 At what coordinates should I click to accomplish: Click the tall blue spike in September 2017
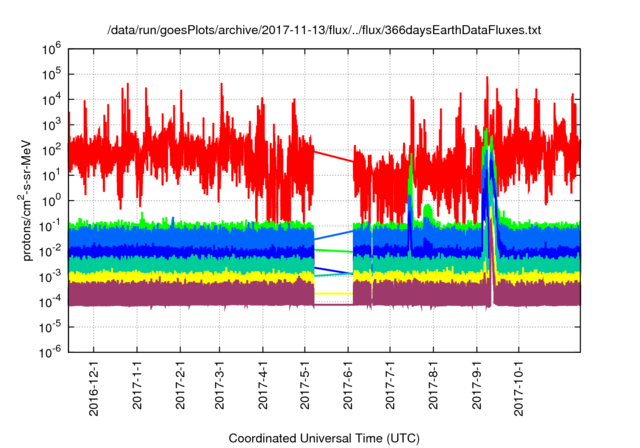pos(489,200)
